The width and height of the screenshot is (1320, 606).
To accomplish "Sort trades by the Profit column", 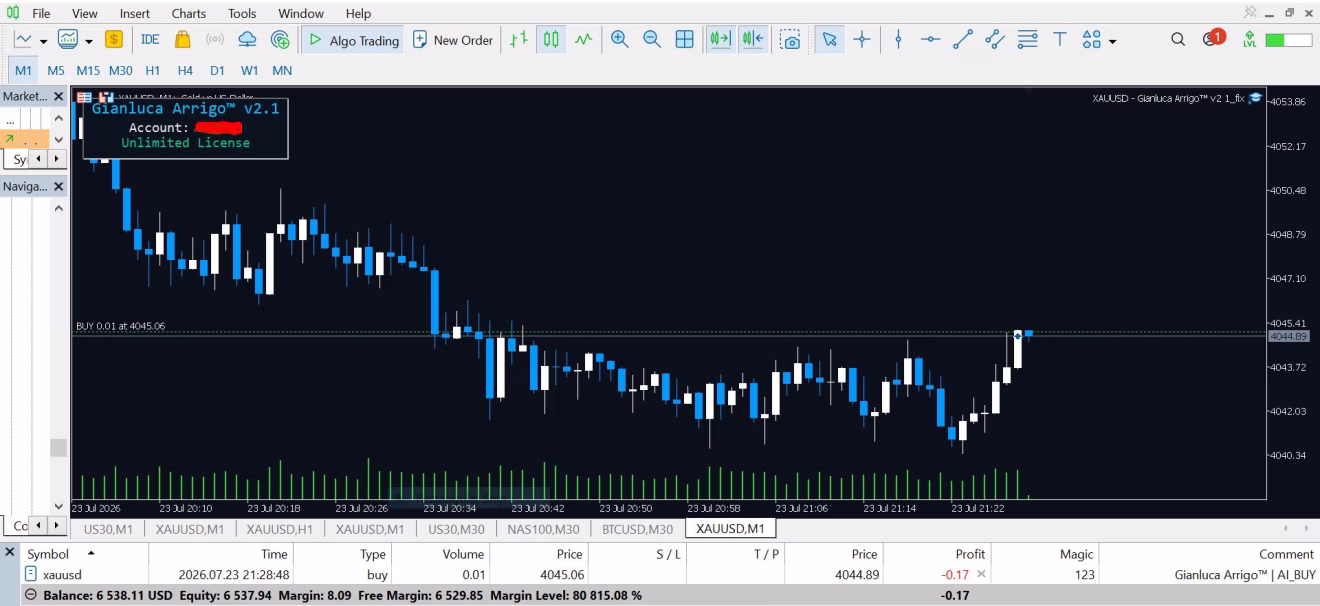I will point(970,553).
